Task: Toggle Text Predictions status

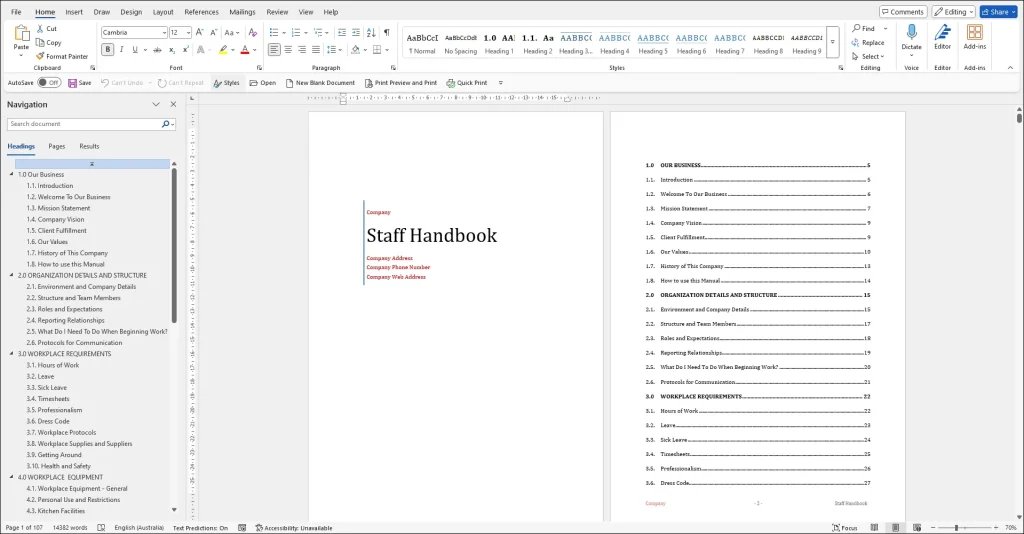Action: click(x=200, y=527)
